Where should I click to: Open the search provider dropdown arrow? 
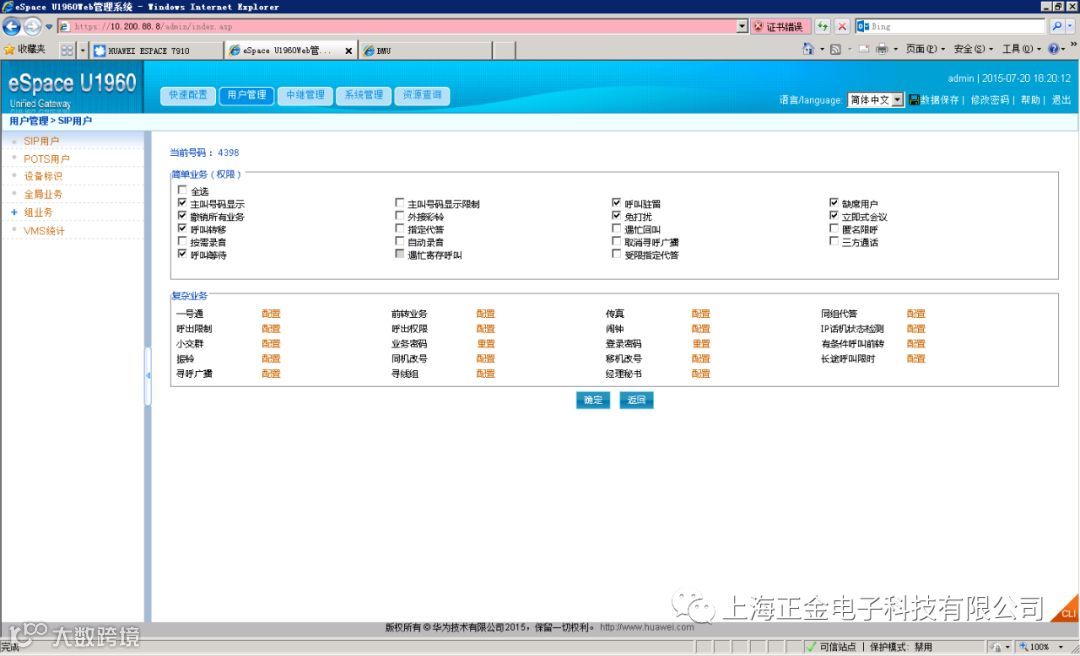[1071, 26]
